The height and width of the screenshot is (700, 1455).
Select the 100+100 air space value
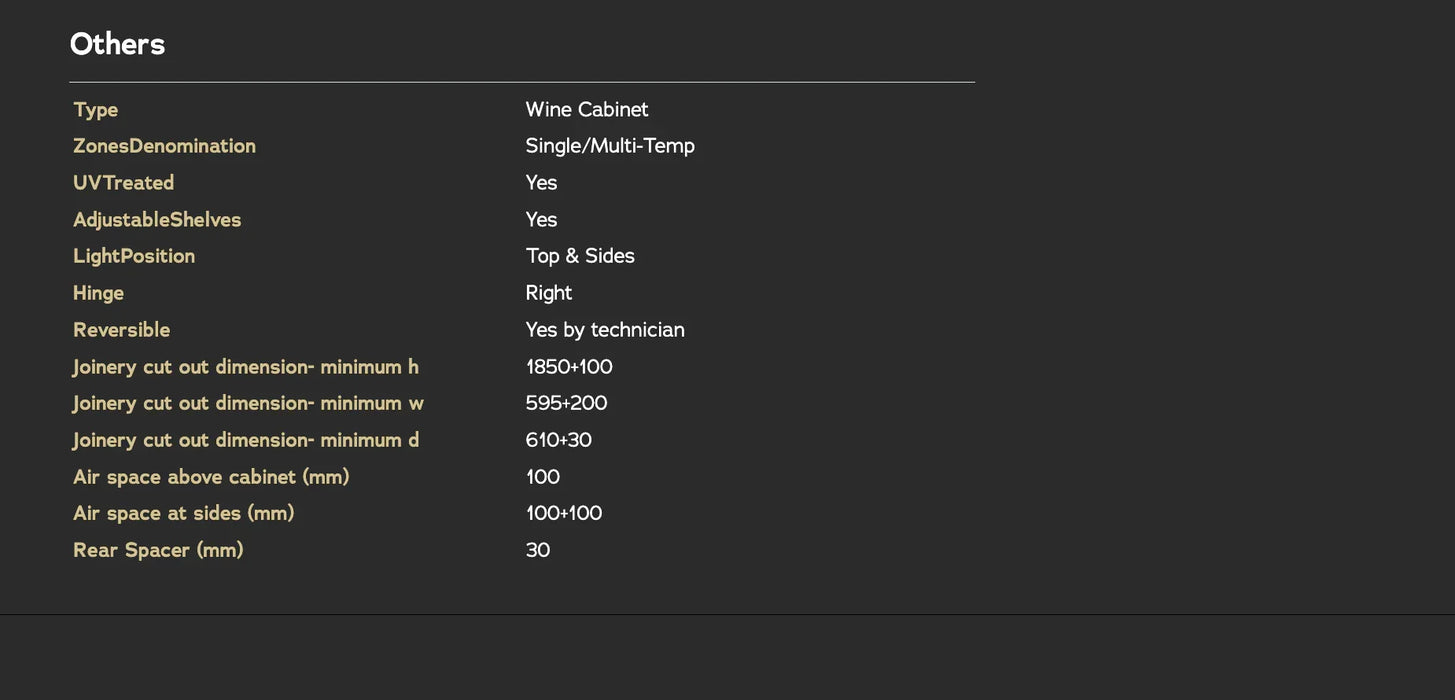click(564, 514)
